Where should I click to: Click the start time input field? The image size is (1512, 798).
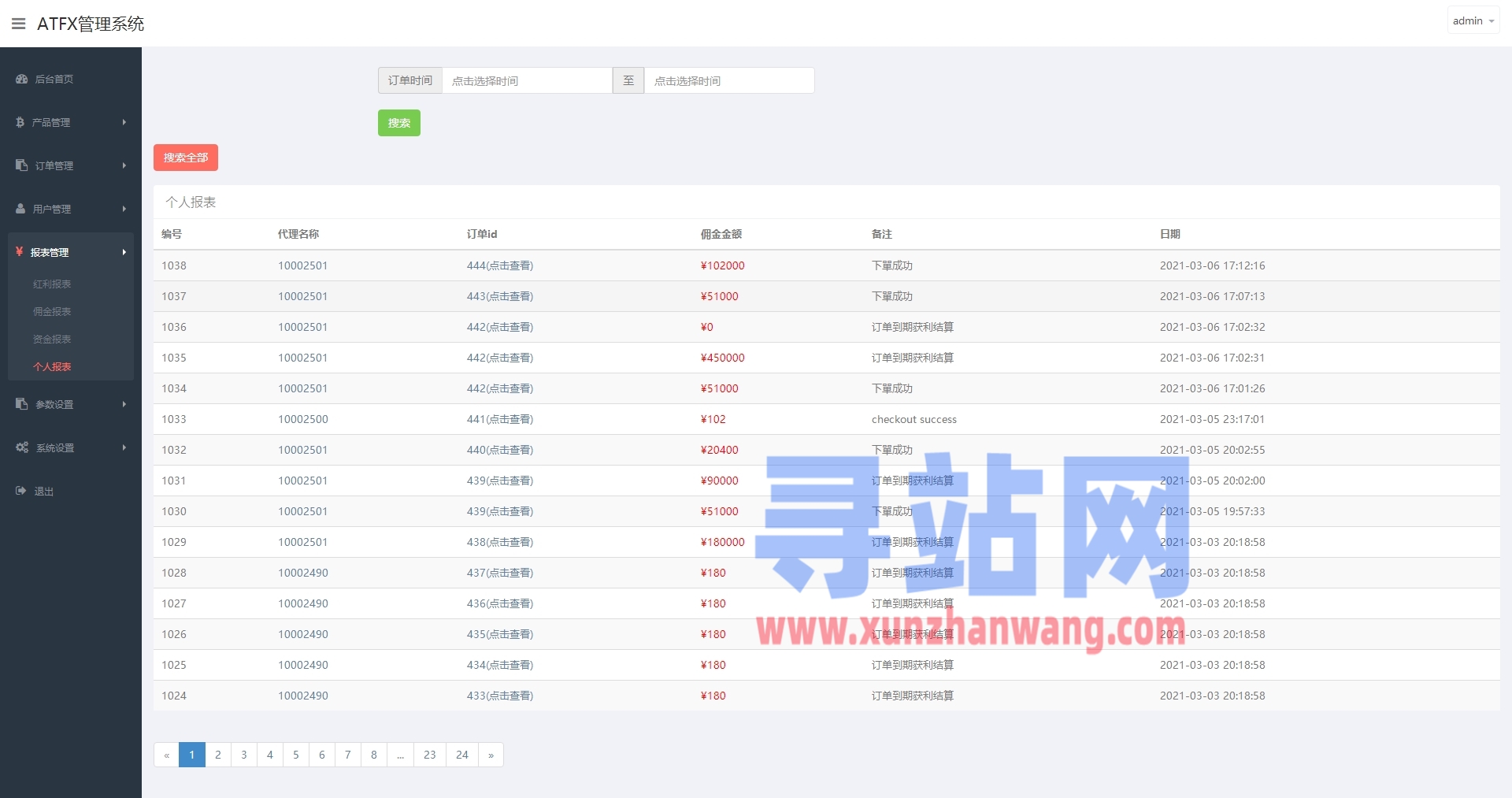527,80
